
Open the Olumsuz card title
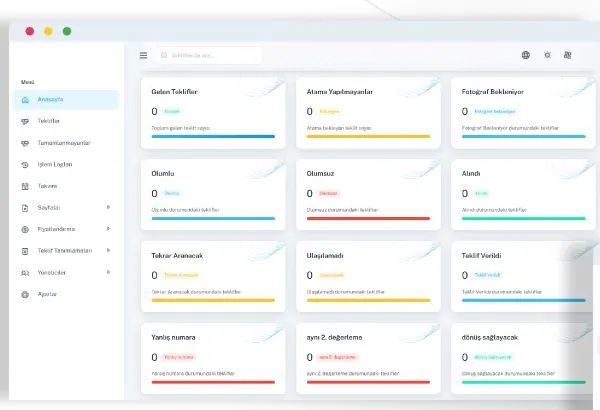320,173
